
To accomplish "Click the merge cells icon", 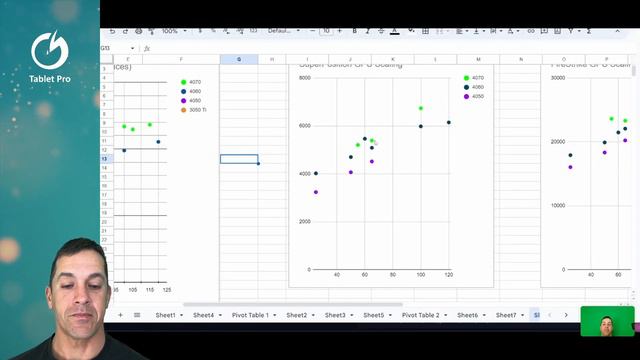I will 439,31.
